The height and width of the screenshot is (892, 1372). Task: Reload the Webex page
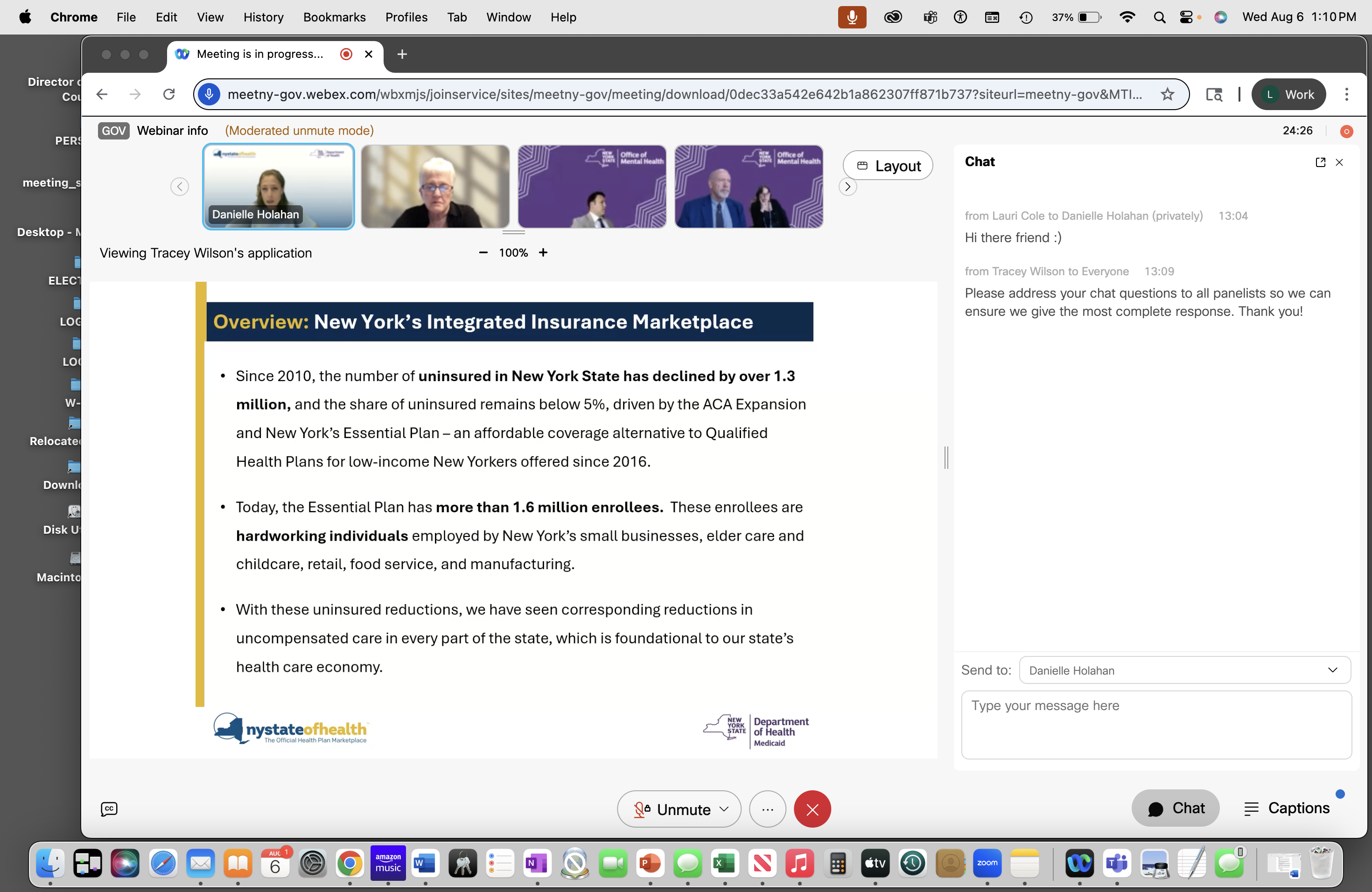coord(169,95)
